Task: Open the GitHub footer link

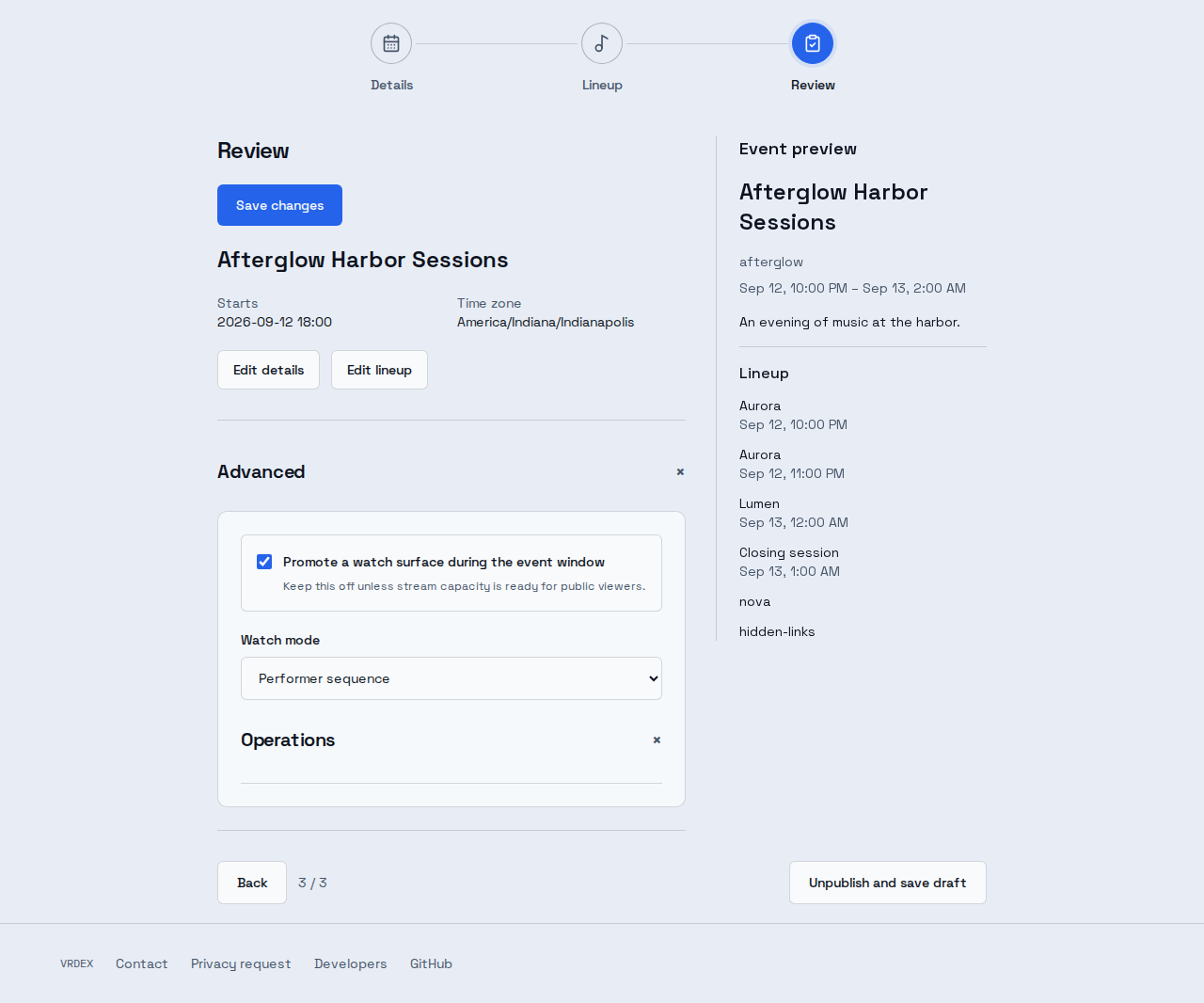Action: (x=431, y=963)
